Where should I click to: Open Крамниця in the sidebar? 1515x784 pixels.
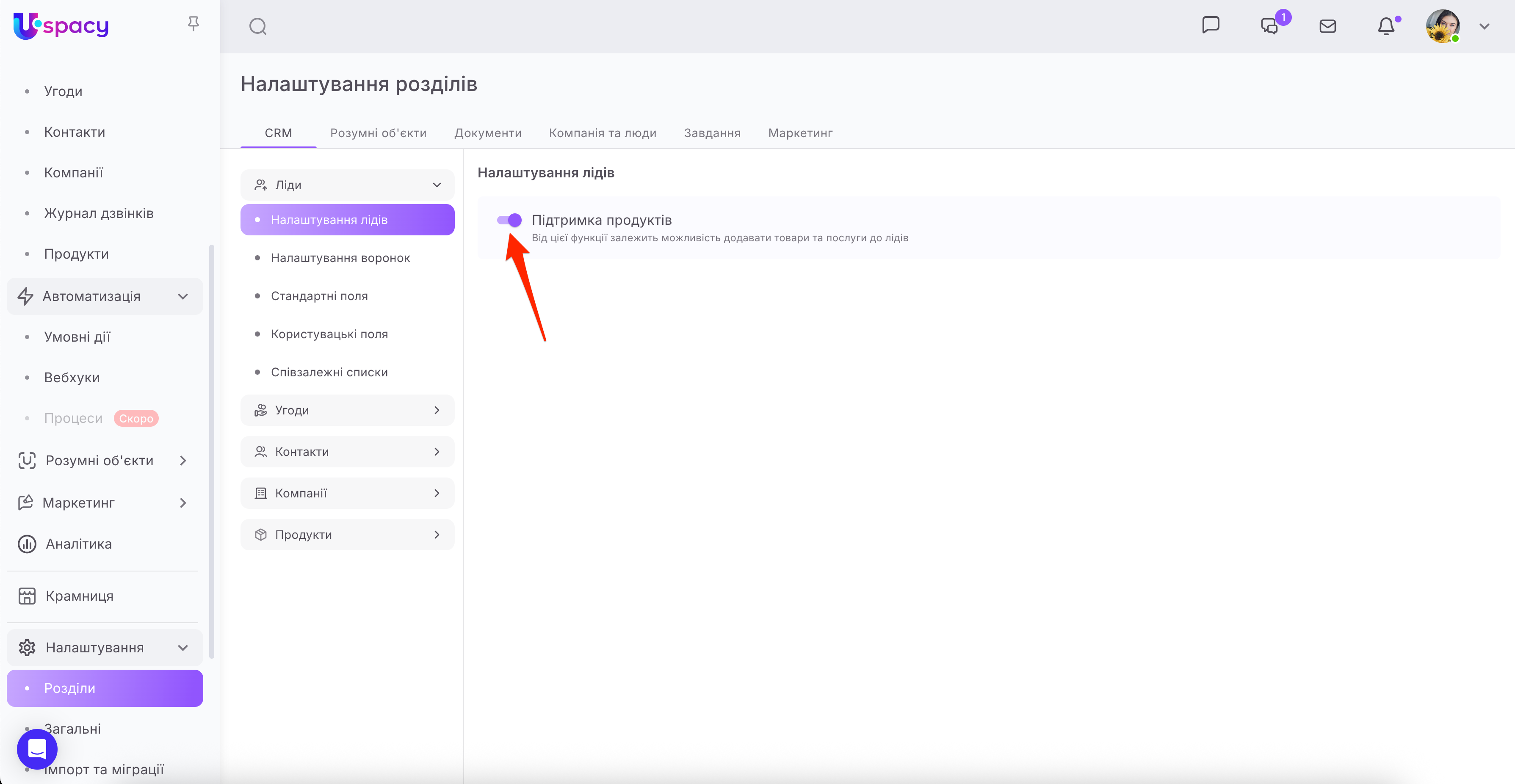pyautogui.click(x=80, y=596)
